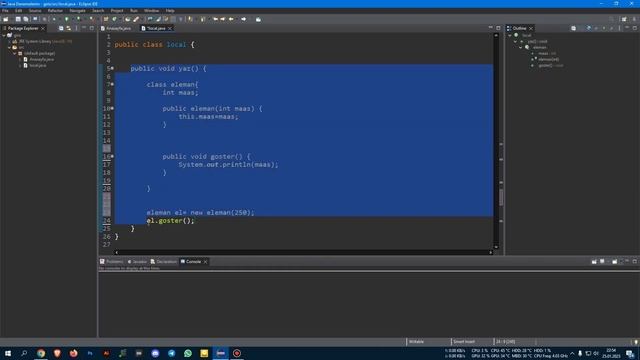Select maas field in Outline
Screen dimensions: 640x360
click(544, 53)
